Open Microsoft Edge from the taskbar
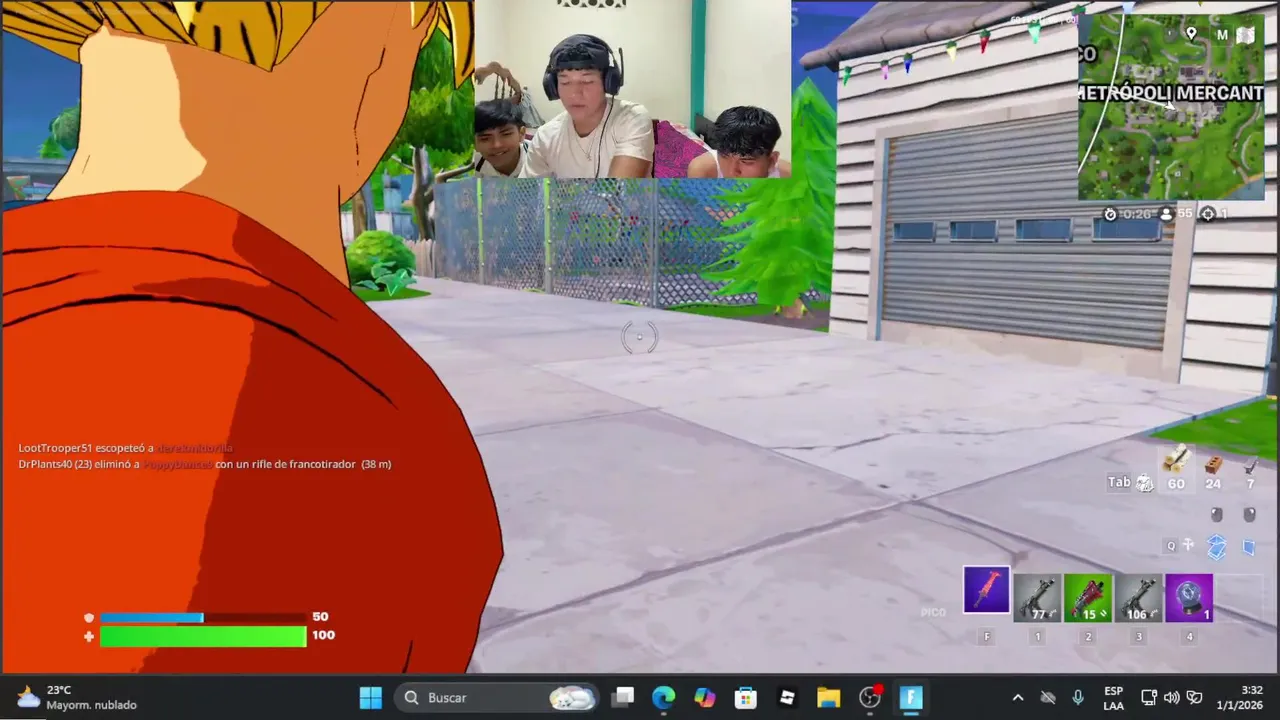The width and height of the screenshot is (1280, 720). [x=664, y=697]
